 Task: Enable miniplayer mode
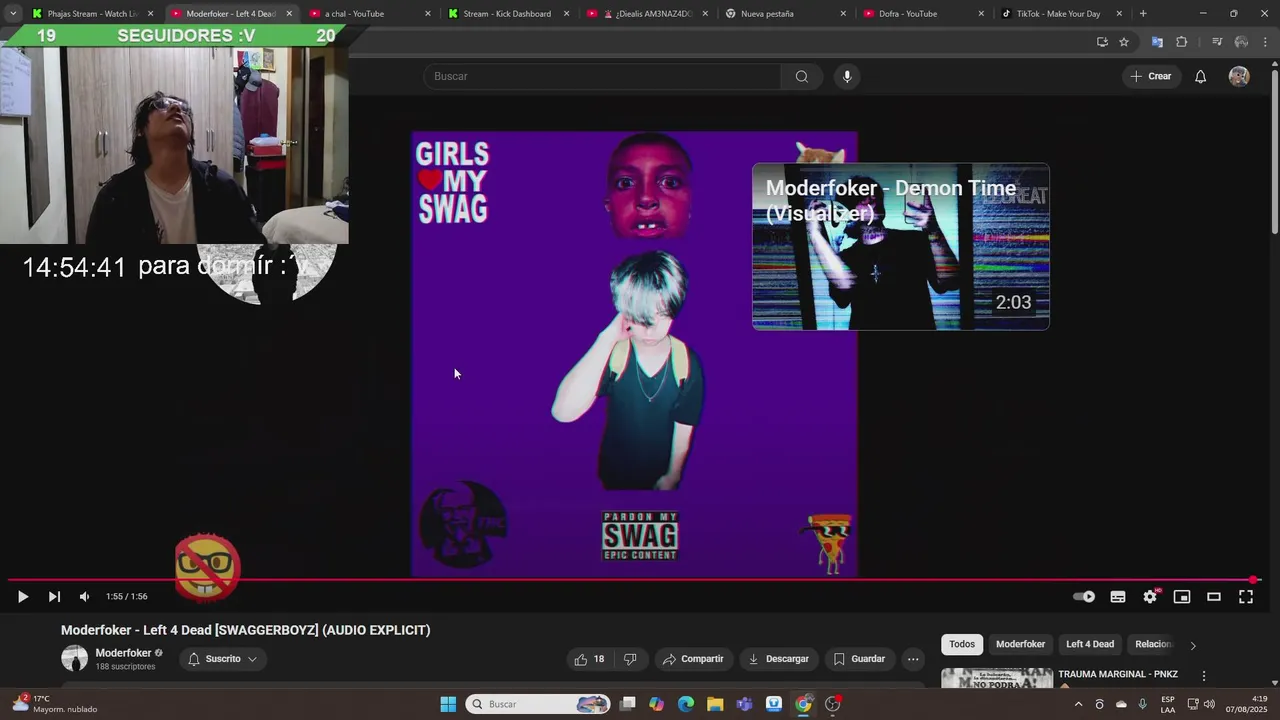1182,597
